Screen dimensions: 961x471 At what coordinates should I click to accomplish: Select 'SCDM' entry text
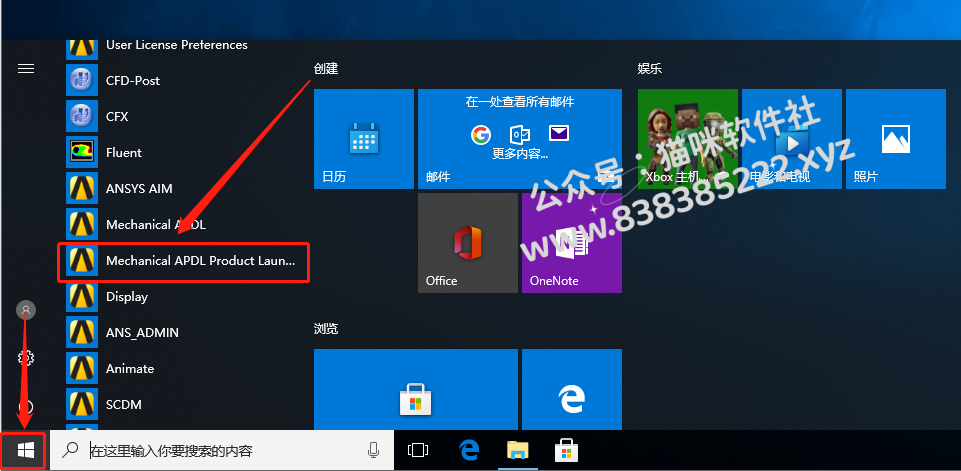pos(124,405)
